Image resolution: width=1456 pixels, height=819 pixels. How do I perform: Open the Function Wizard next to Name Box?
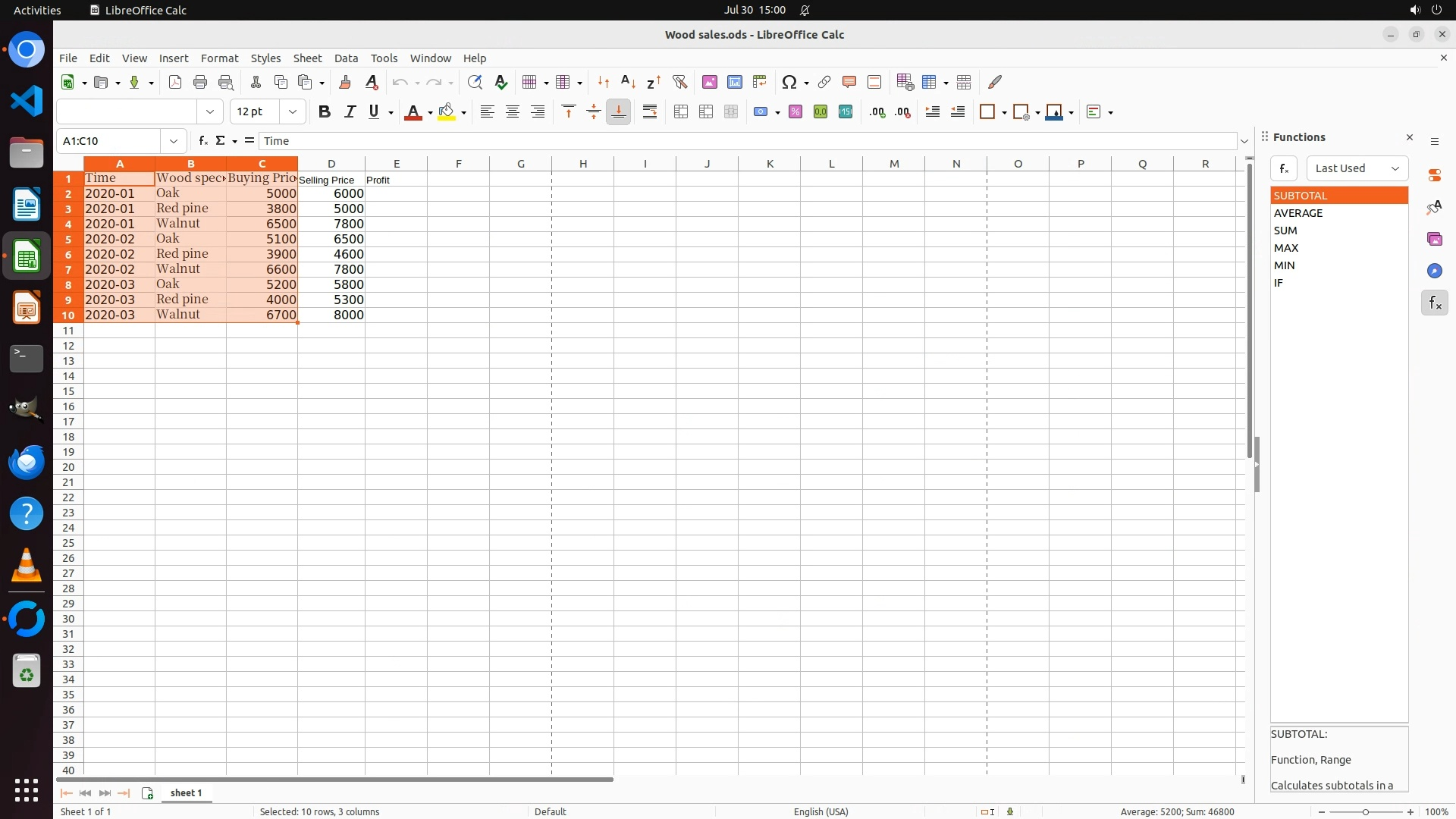coord(203,141)
